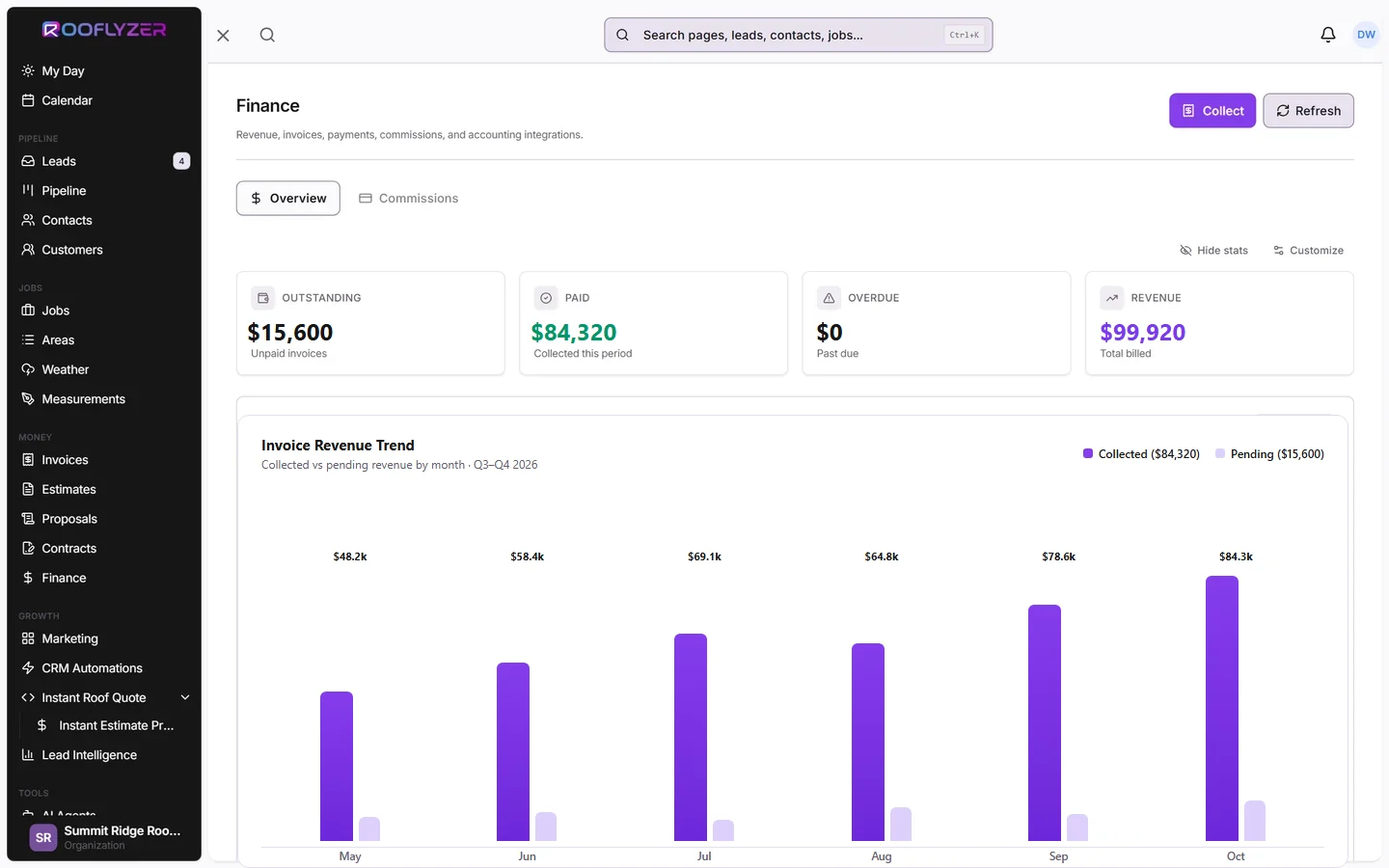Viewport: 1389px width, 868px height.
Task: Toggle the Collected series in the legend
Action: (1141, 454)
